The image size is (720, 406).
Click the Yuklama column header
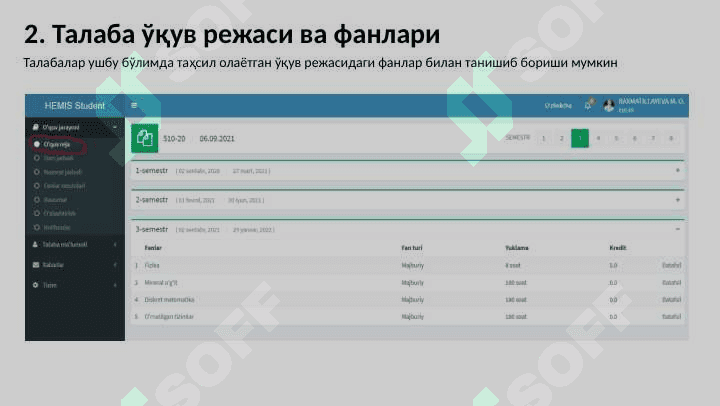517,248
